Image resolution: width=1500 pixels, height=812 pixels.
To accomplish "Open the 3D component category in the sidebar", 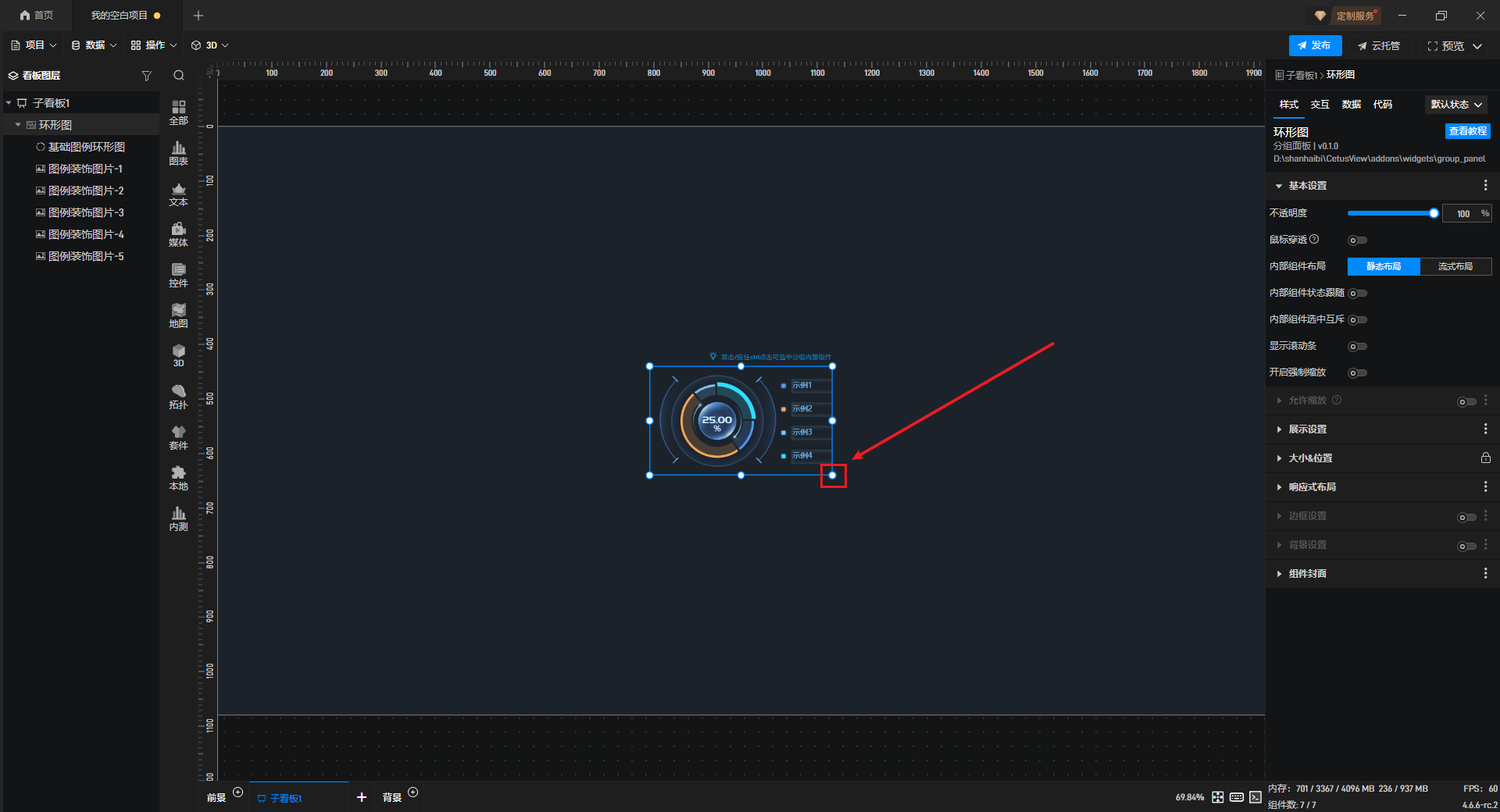I will coord(179,356).
